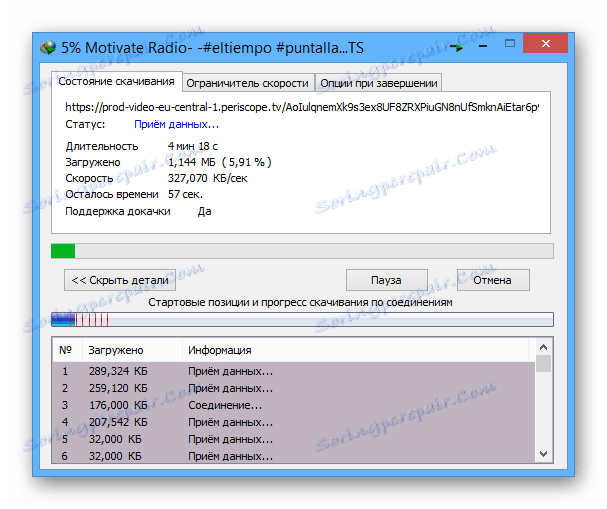607x509 pixels.
Task: Click the Длительность label
Action: click(x=102, y=146)
